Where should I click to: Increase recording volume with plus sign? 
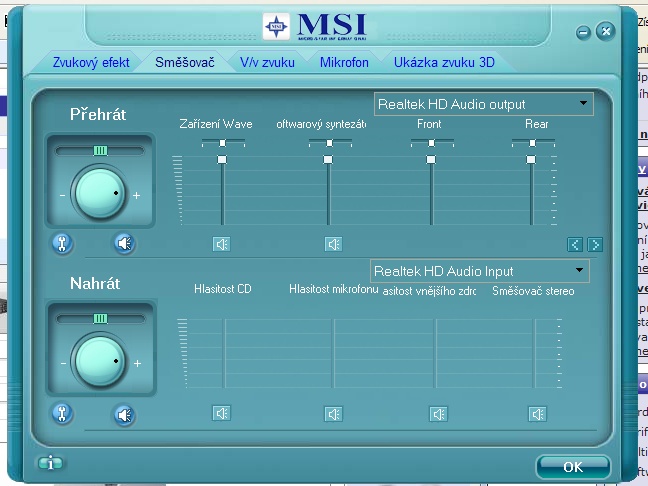[x=137, y=364]
